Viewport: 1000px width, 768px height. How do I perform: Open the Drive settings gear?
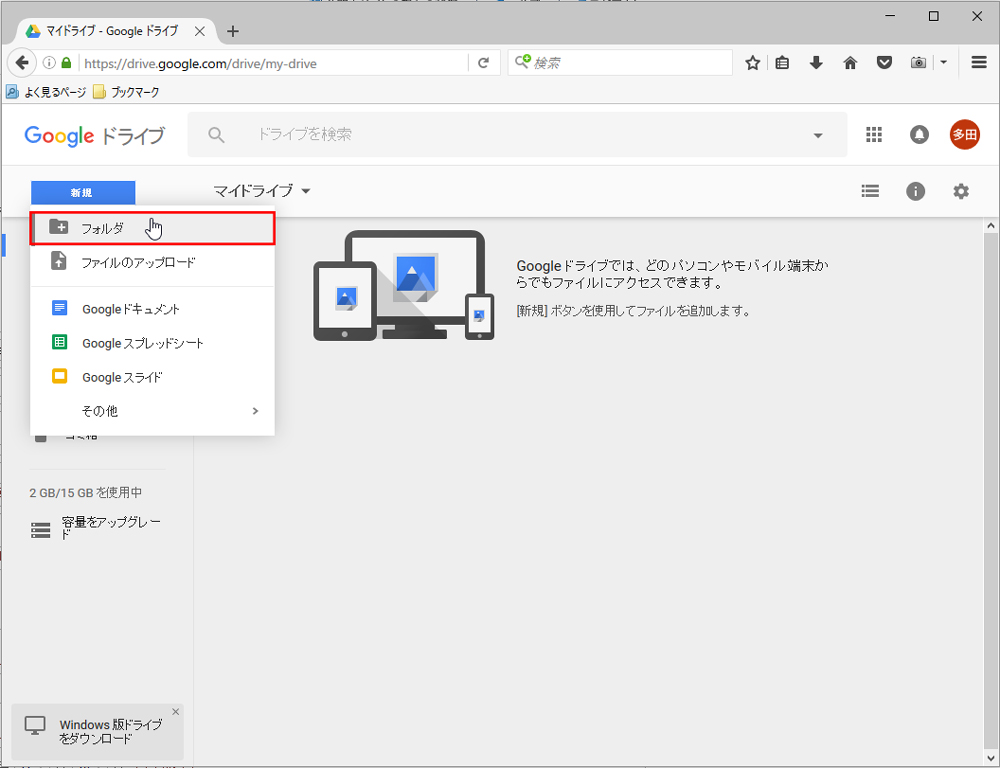point(961,191)
